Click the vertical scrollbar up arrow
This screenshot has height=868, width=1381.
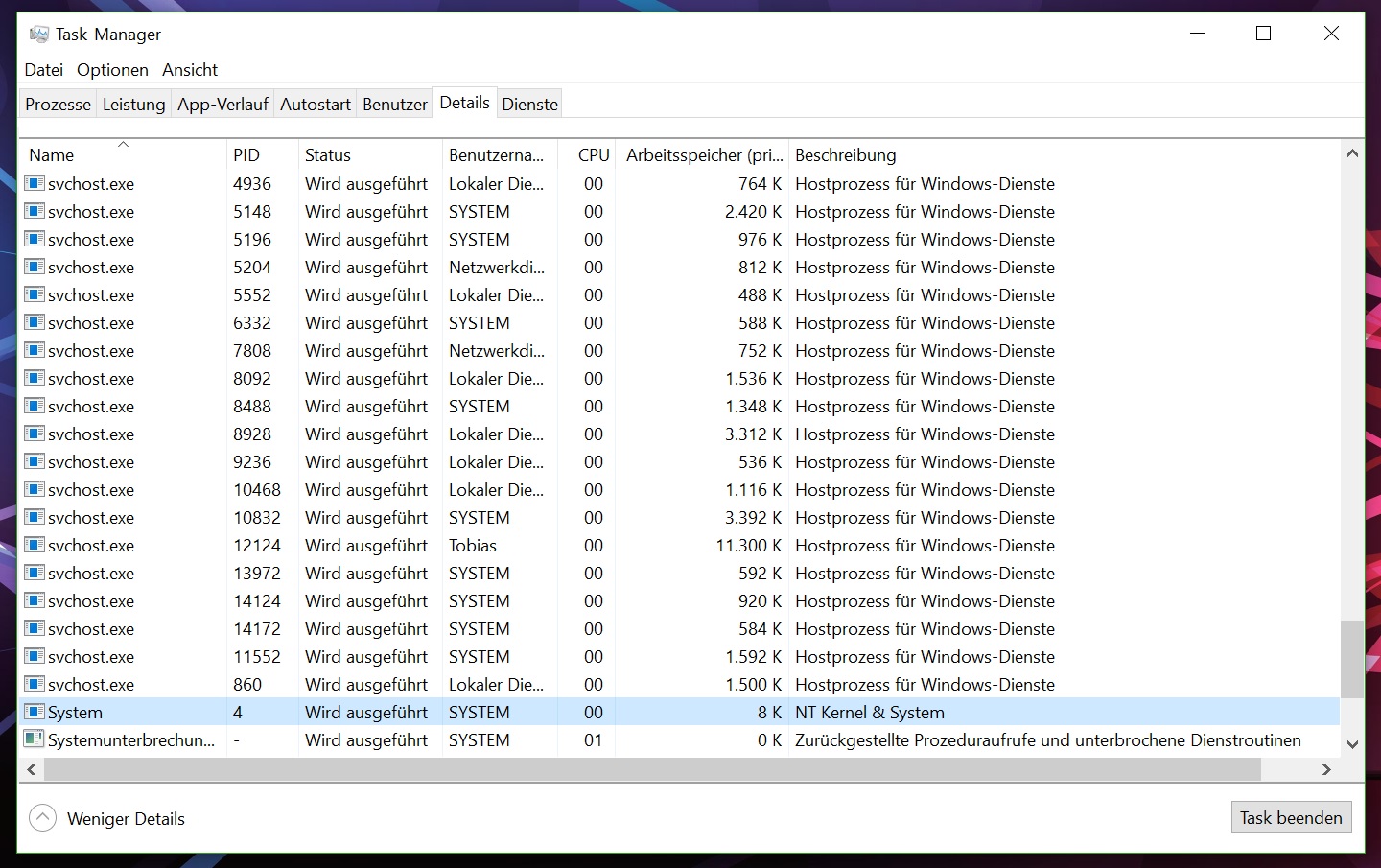tap(1352, 153)
